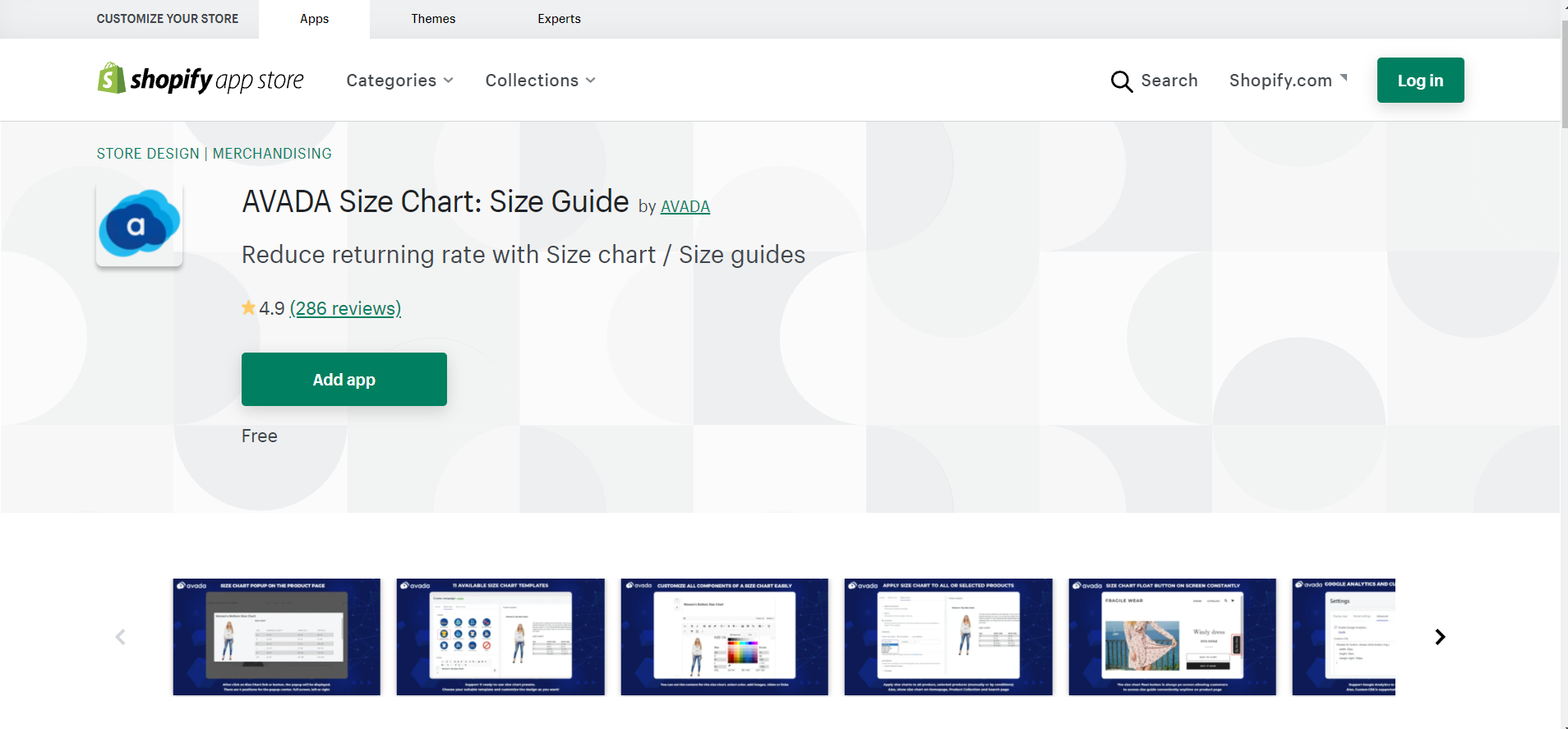
Task: Open the 'Size chart popup on product page' thumbnail
Action: 277,637
